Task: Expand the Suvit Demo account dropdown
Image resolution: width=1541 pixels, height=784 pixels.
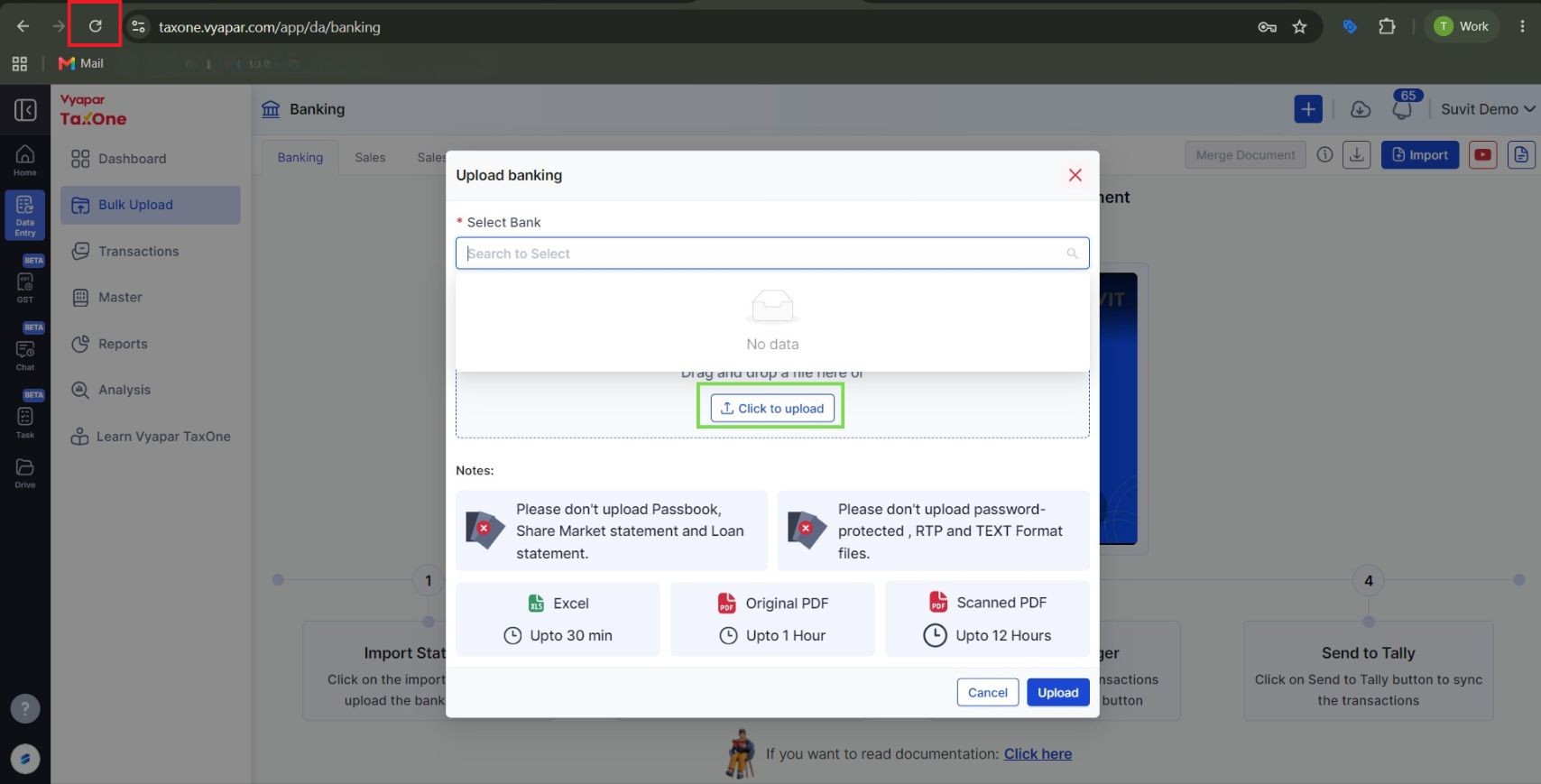Action: (x=1487, y=109)
